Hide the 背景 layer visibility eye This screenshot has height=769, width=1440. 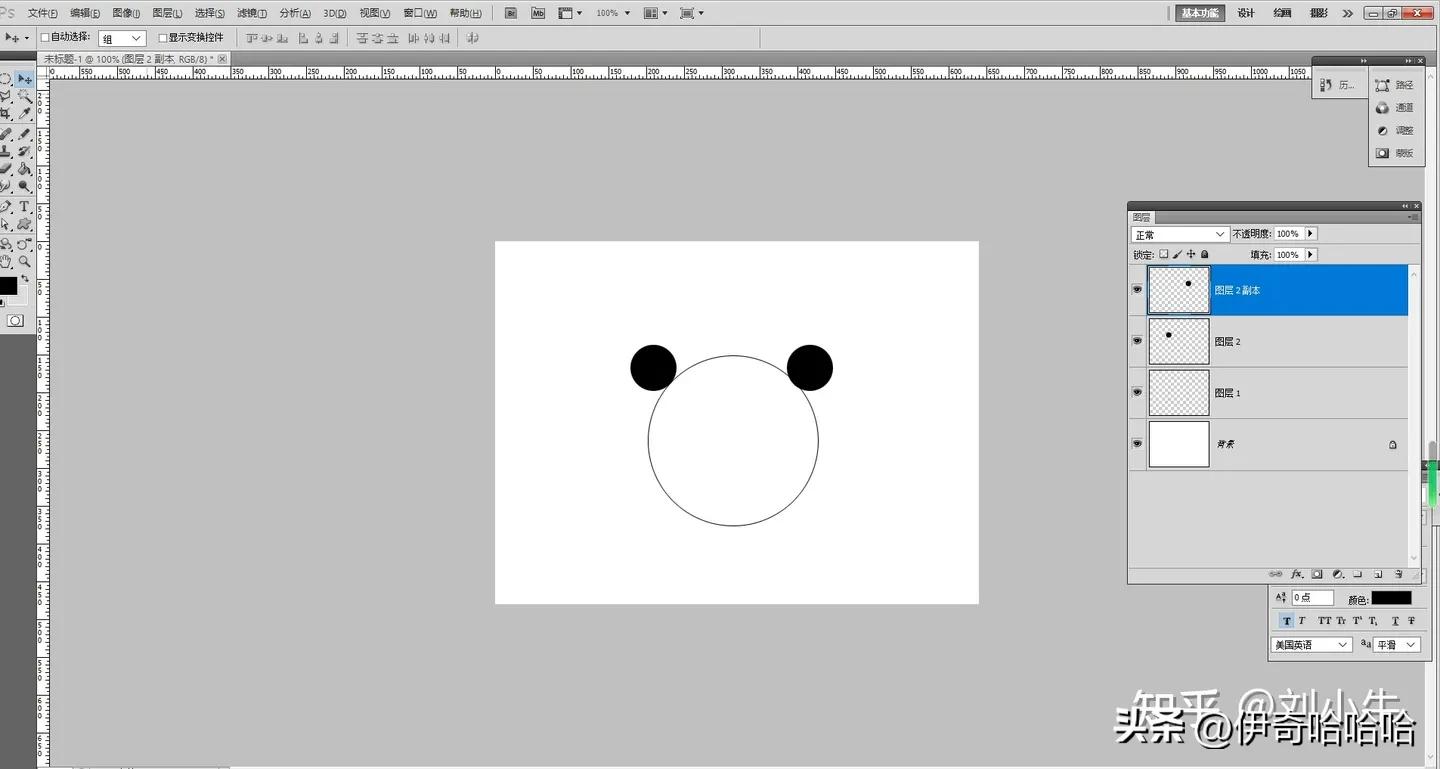[x=1137, y=444]
